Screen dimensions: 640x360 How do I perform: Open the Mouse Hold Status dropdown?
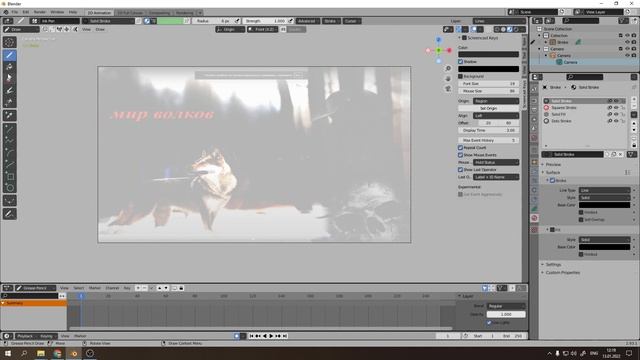pos(496,162)
